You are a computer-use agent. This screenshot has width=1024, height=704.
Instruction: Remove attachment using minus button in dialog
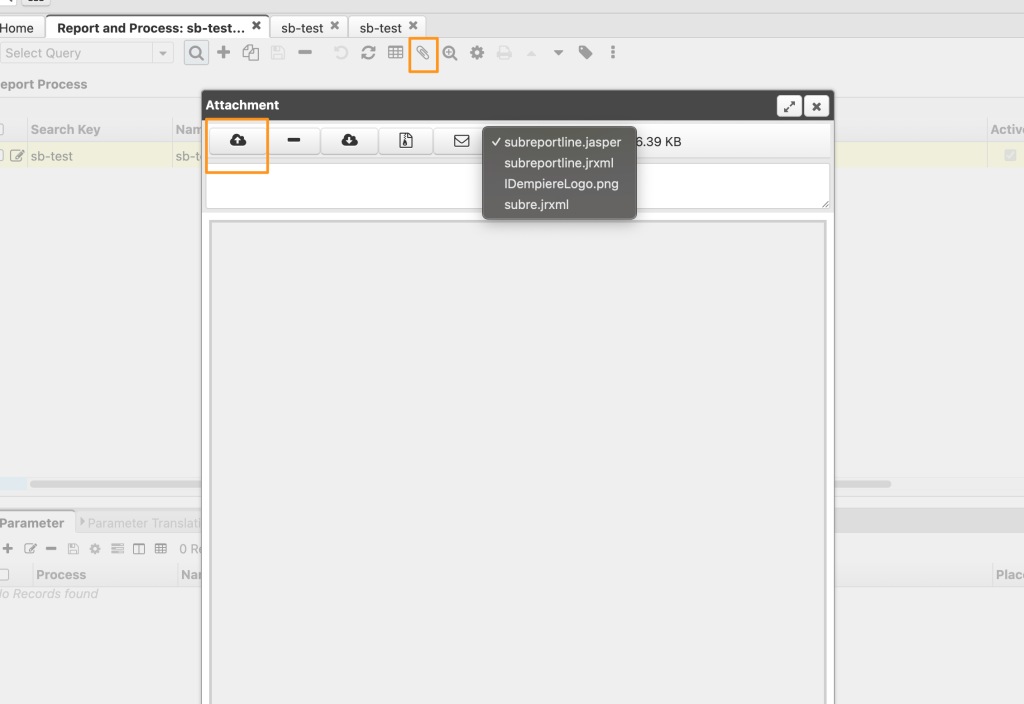point(294,140)
